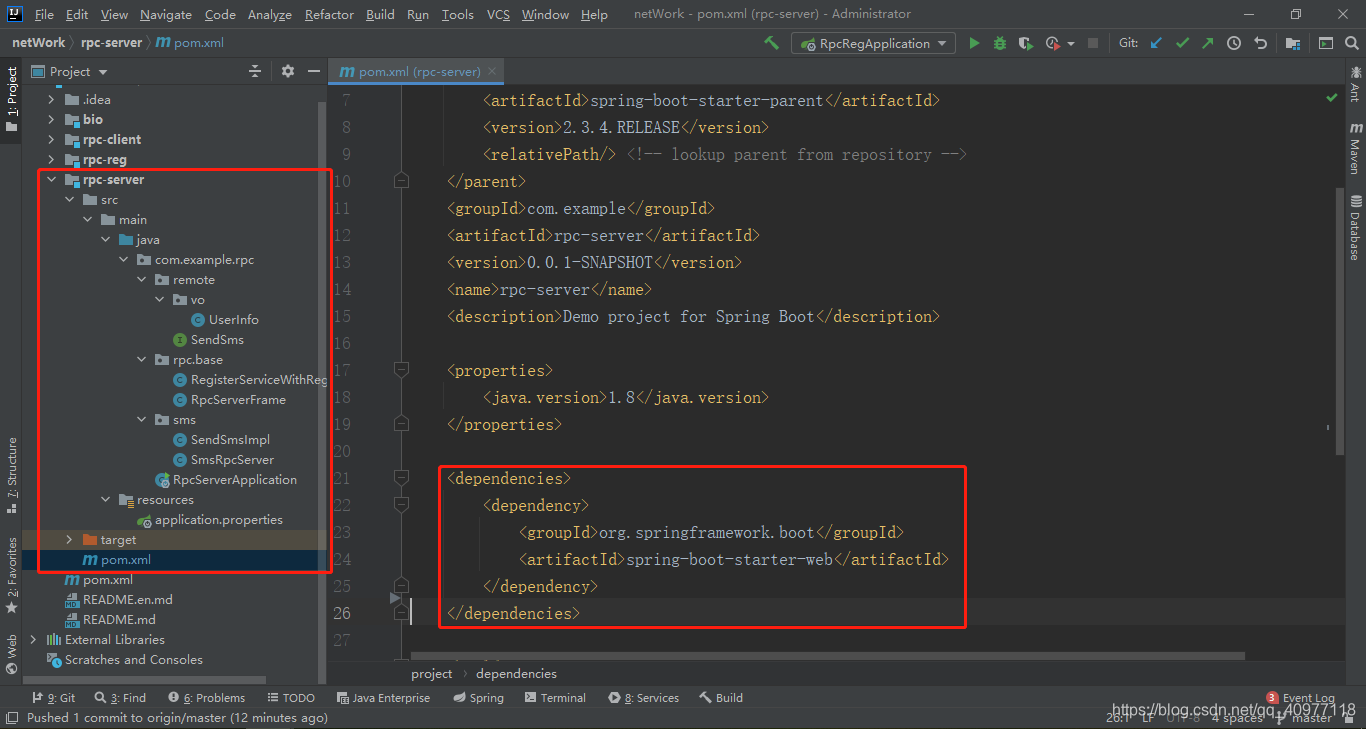This screenshot has width=1366, height=729.
Task: Select RpcServerApplication in the tree
Action: [234, 479]
